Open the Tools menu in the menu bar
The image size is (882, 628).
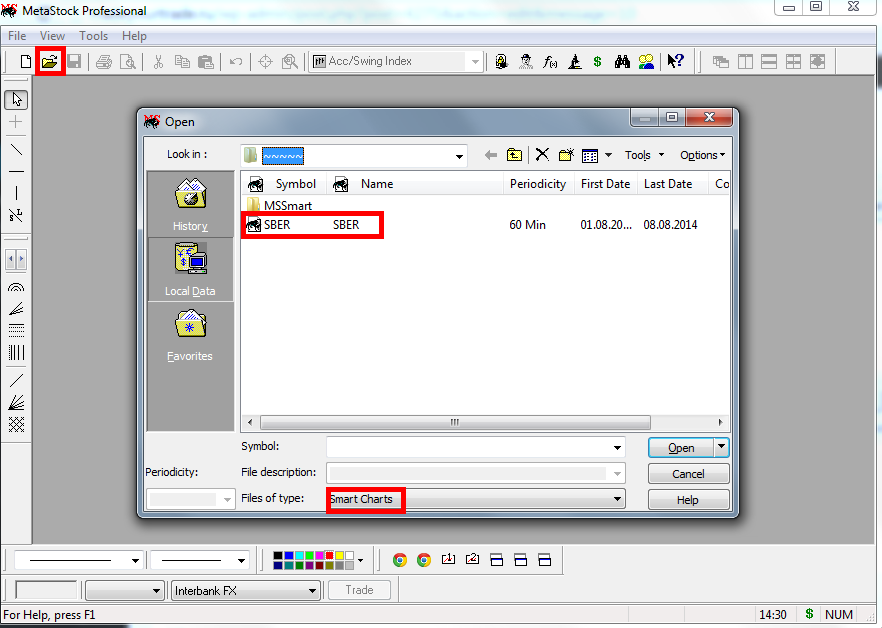point(93,36)
